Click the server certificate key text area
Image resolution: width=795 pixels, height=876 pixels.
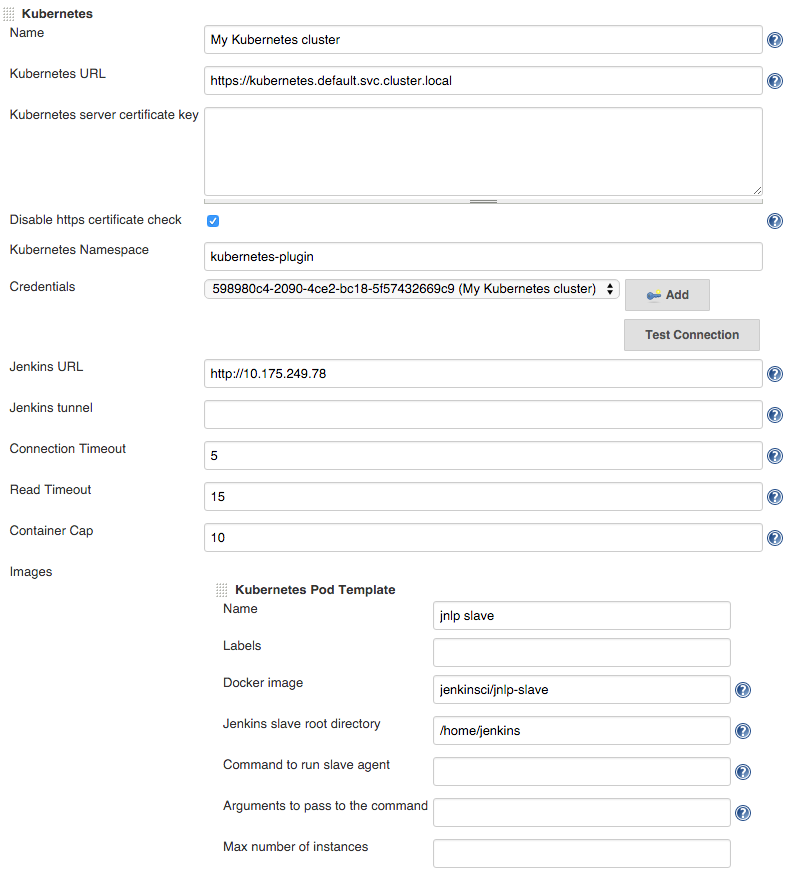(x=483, y=151)
